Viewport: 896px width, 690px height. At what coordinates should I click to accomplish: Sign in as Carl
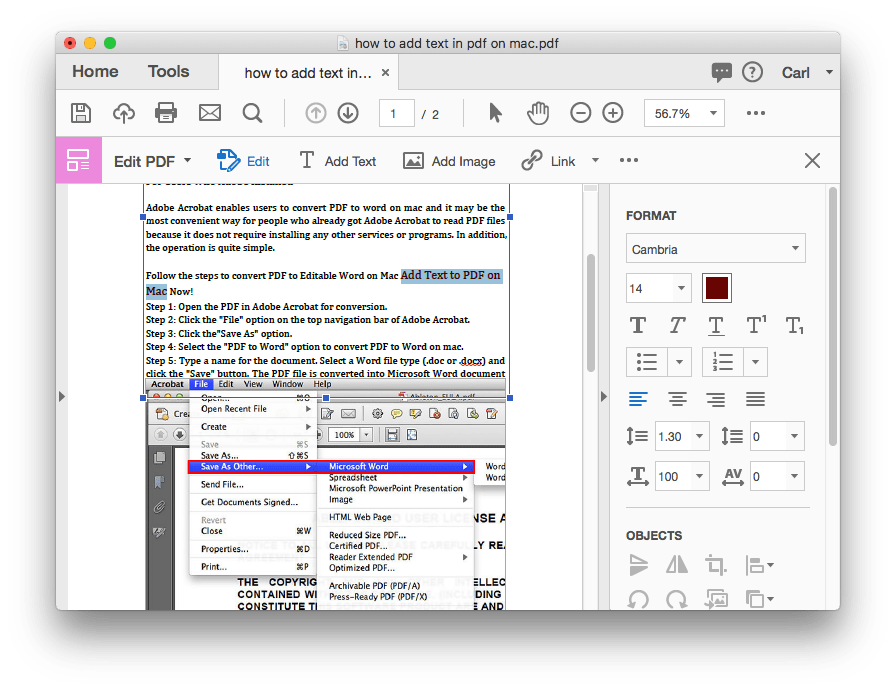tap(797, 72)
